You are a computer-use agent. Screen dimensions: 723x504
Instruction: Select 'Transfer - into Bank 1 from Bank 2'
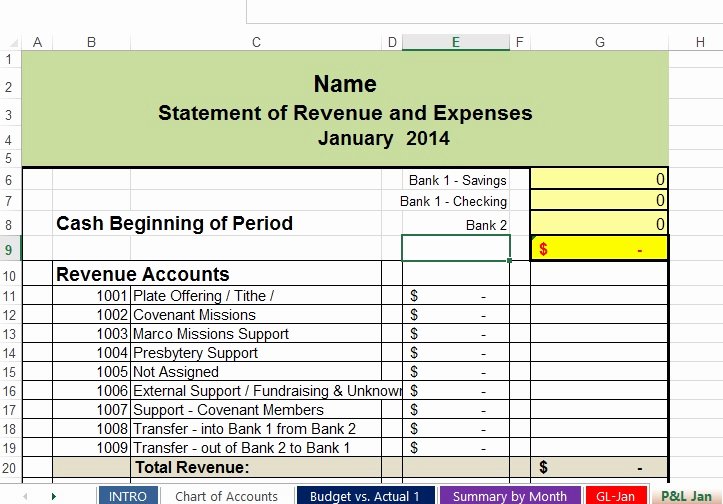click(256, 429)
